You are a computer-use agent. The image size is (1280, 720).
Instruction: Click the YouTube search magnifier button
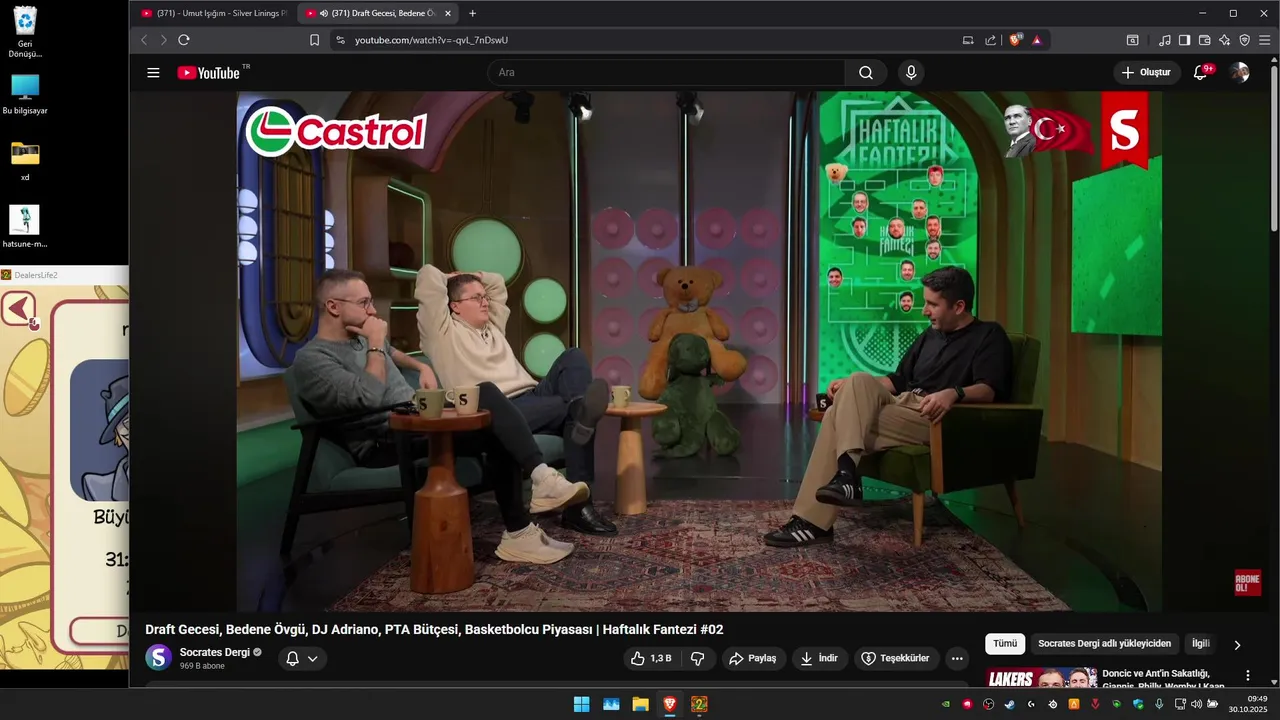(866, 72)
